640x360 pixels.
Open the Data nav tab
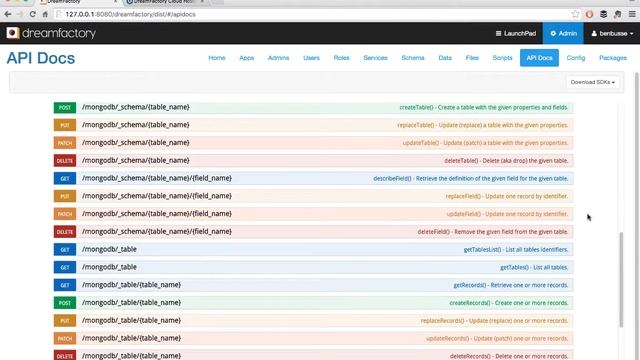(x=445, y=58)
